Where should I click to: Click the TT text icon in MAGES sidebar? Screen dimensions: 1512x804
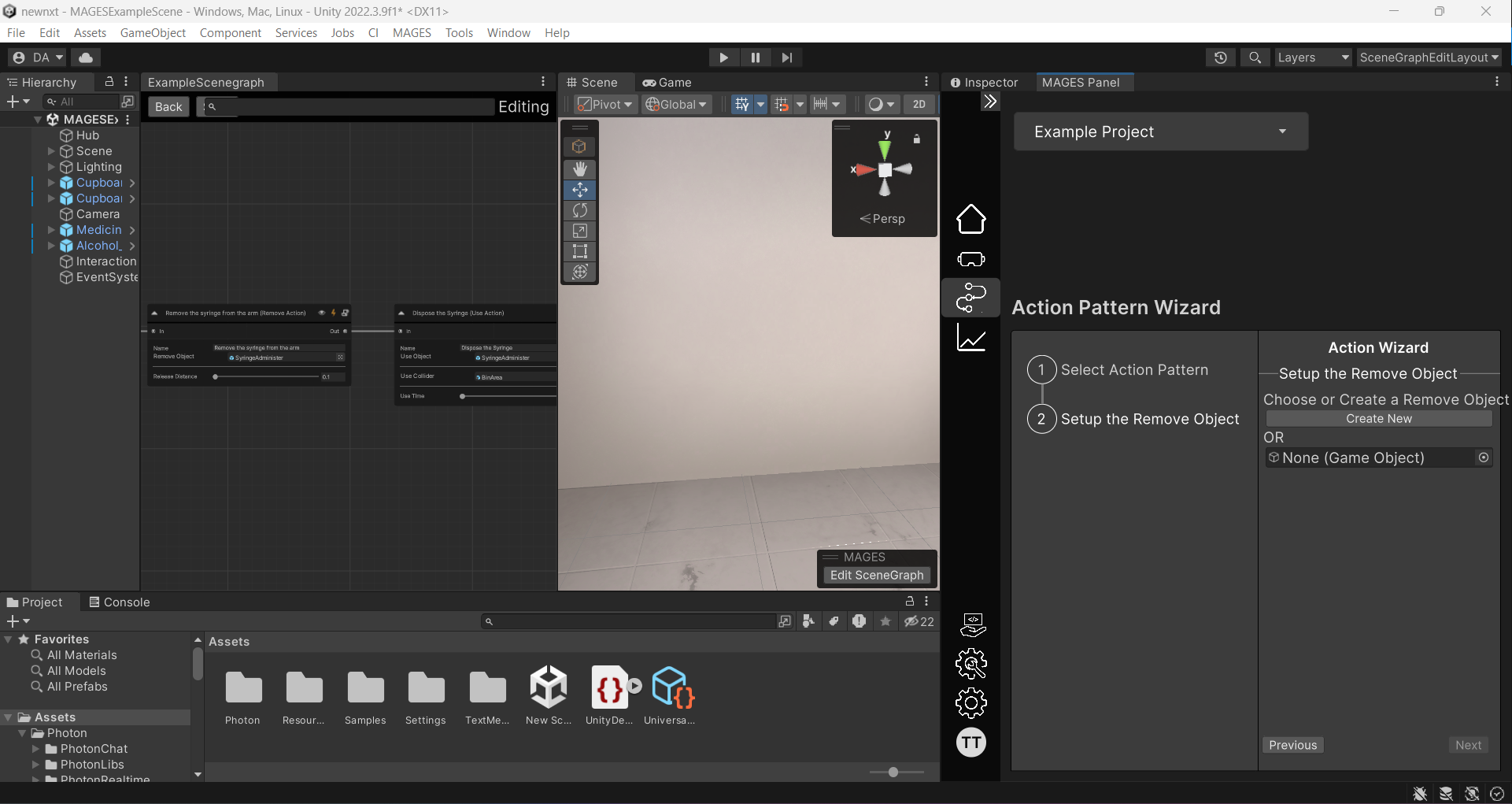(x=971, y=743)
